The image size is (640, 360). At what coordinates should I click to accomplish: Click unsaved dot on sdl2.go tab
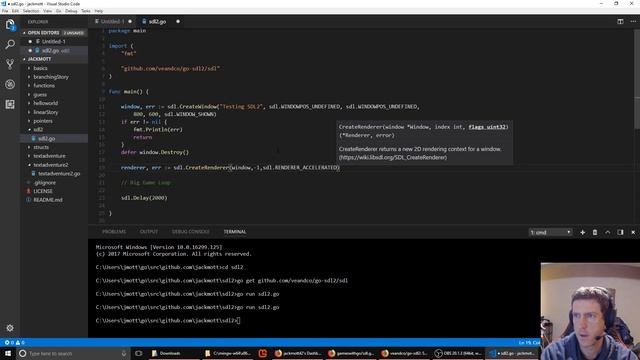click(178, 21)
